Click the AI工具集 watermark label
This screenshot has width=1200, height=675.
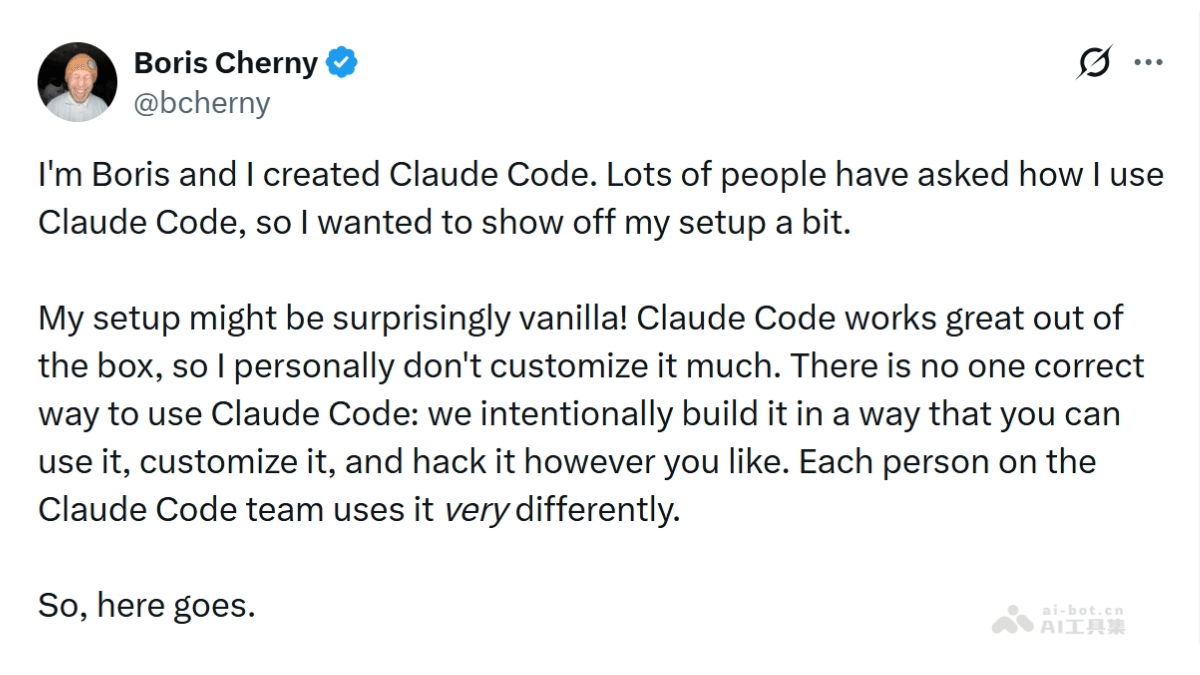pyautogui.click(x=1082, y=627)
